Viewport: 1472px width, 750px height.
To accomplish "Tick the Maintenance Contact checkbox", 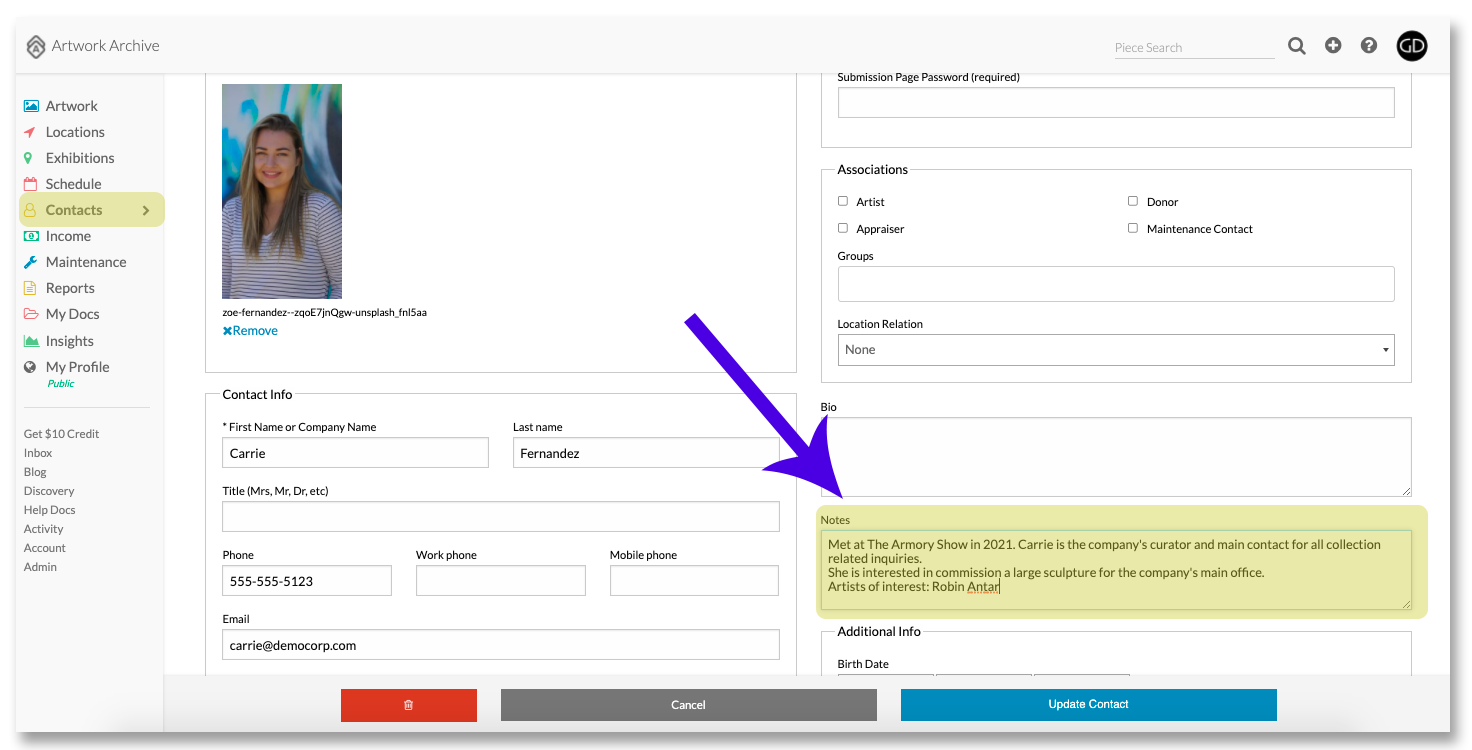I will tap(1133, 228).
